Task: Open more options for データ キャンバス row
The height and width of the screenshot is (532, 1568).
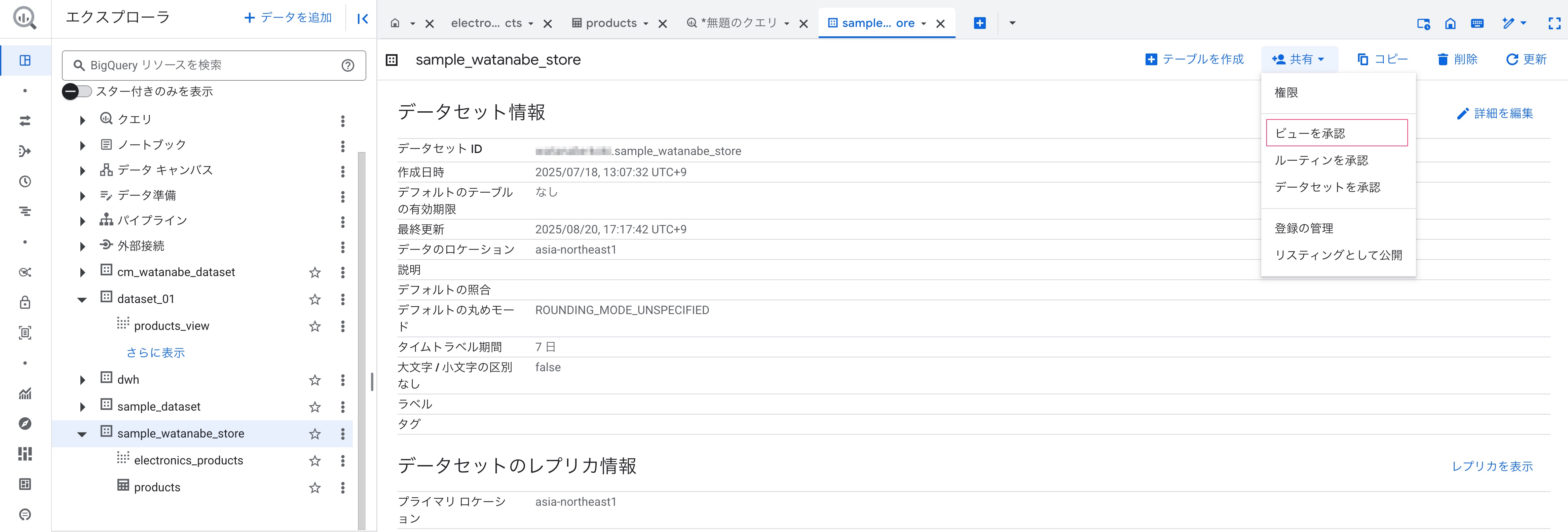Action: click(343, 171)
